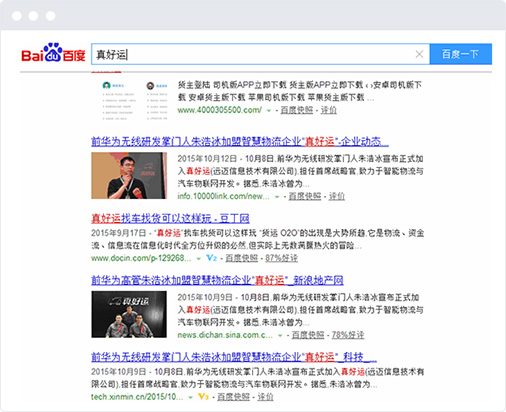
Task: Open the 企业动态 result title link
Action: pyautogui.click(x=240, y=141)
